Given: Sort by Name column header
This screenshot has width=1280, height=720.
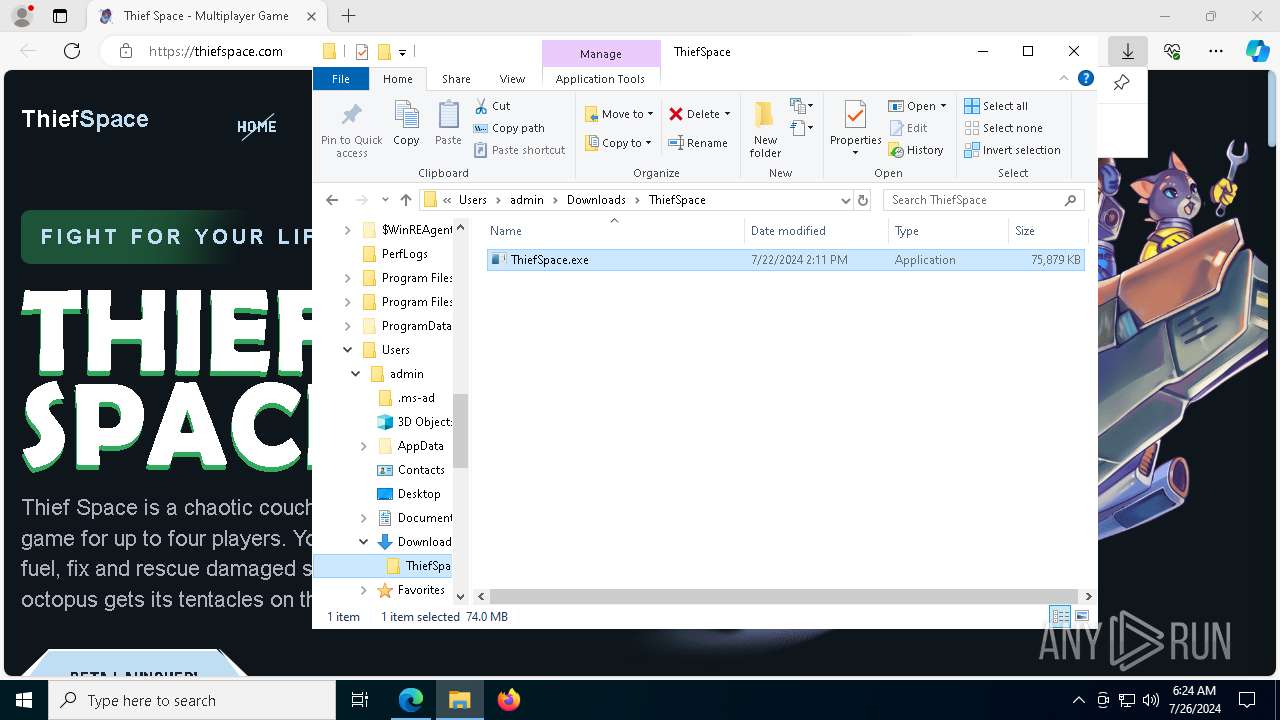Looking at the screenshot, I should click(x=614, y=231).
